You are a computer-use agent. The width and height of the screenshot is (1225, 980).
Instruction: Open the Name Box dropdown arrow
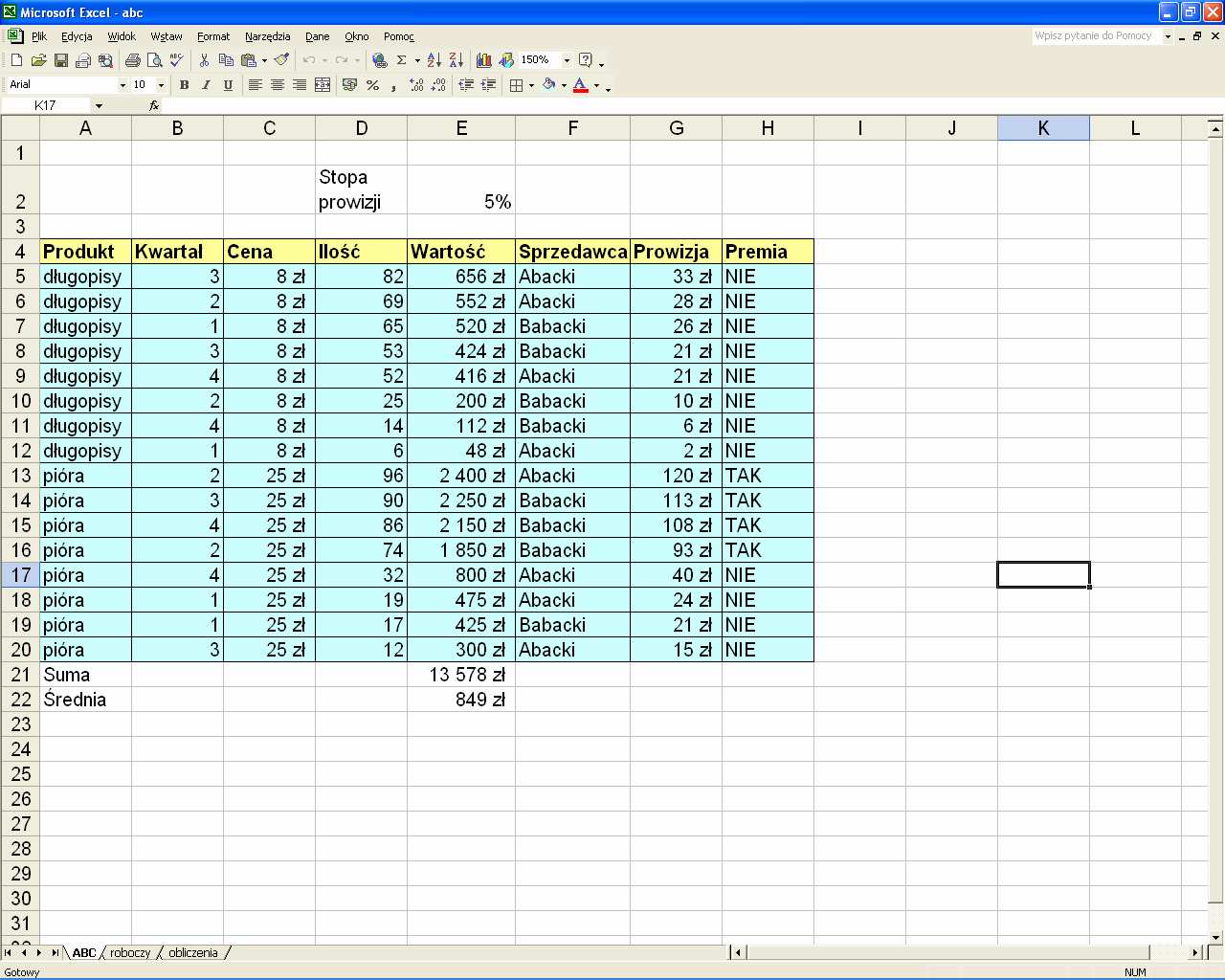99,105
